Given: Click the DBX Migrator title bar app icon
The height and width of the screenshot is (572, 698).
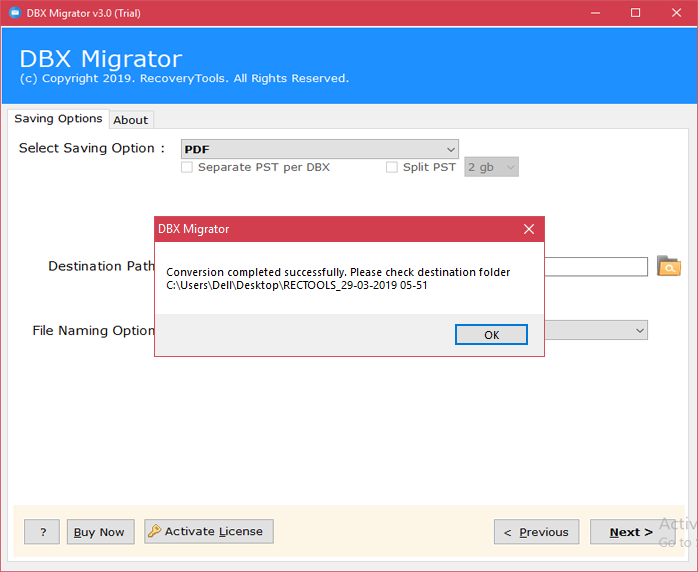Looking at the screenshot, I should [15, 13].
